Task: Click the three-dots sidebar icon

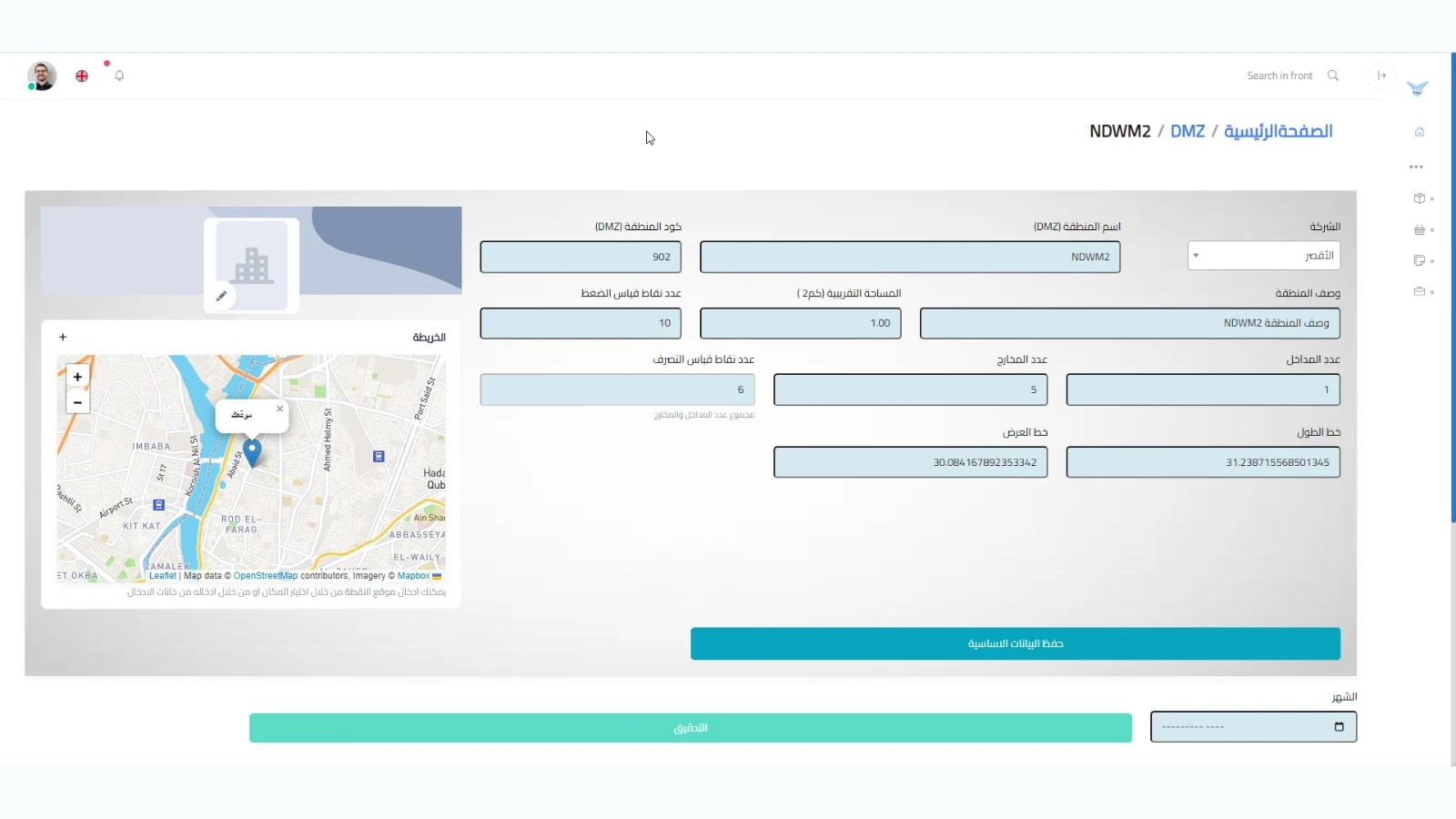Action: coord(1416,167)
